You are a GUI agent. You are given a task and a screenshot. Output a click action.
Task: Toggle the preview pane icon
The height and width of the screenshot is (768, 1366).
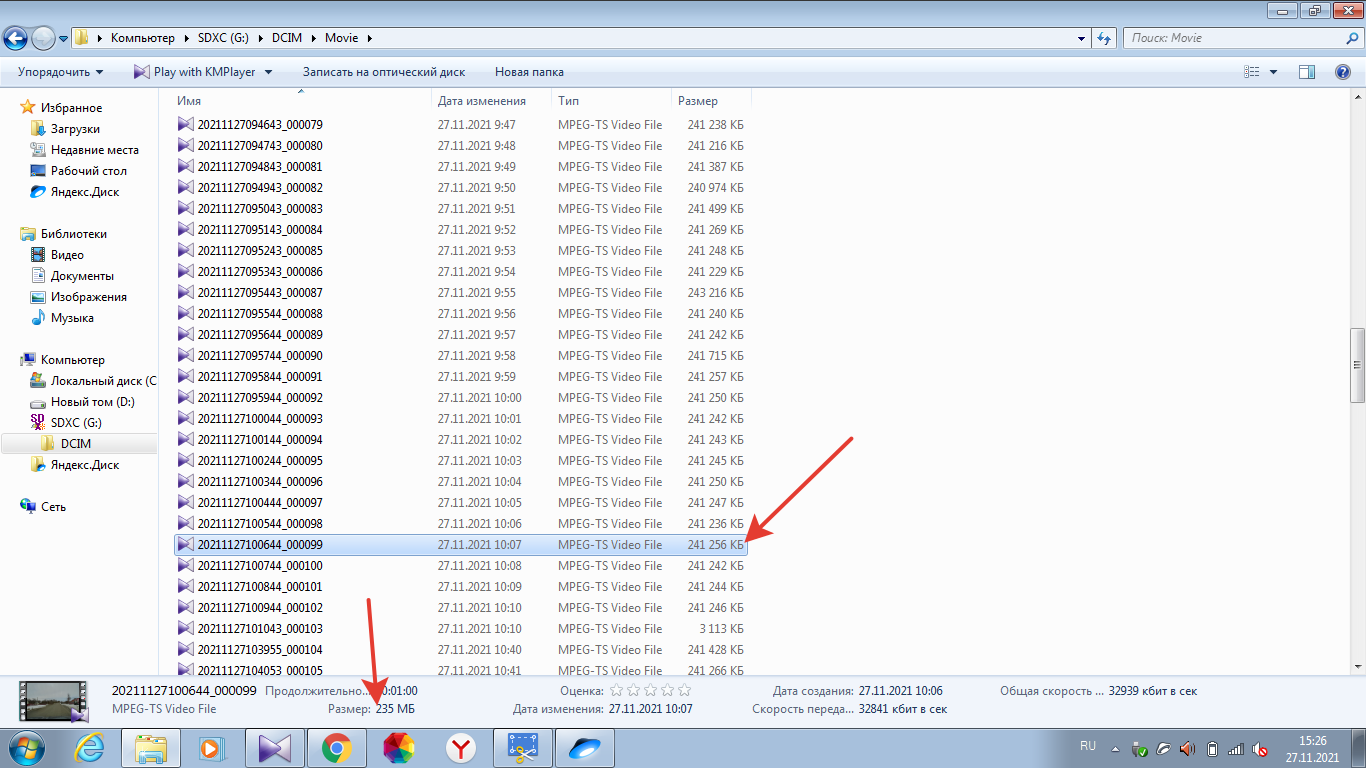[1306, 72]
